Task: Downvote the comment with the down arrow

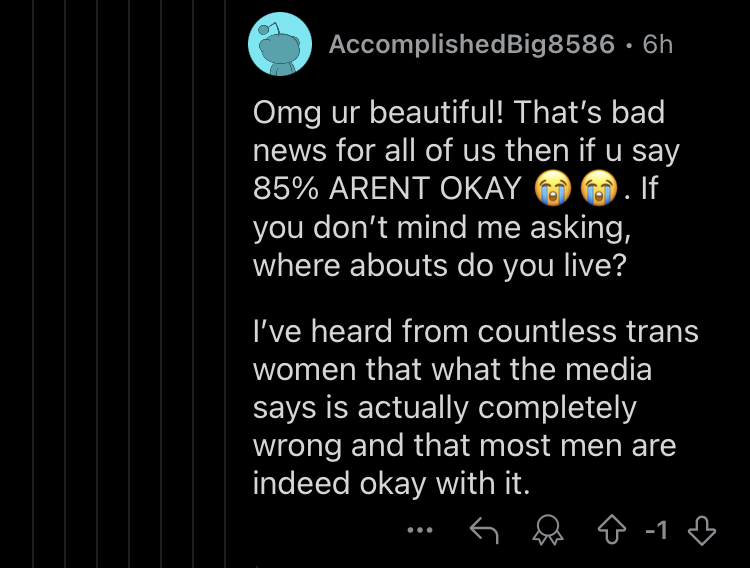Action: pos(701,530)
